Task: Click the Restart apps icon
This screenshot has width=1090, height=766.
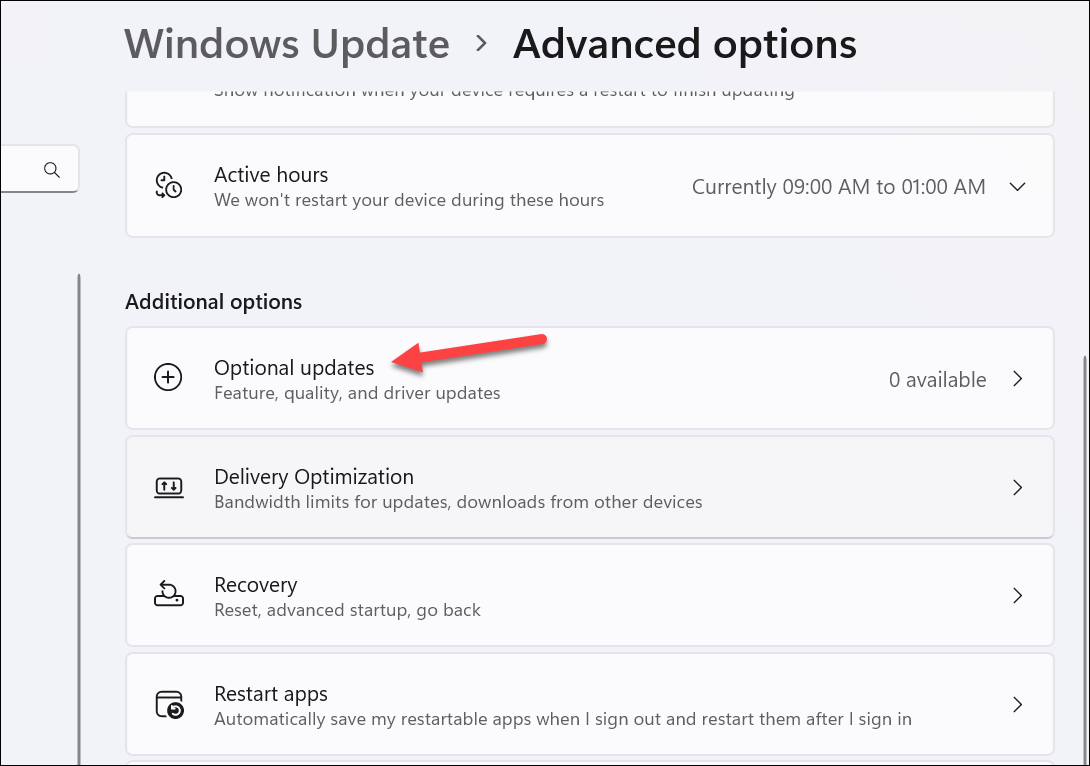Action: tap(169, 704)
